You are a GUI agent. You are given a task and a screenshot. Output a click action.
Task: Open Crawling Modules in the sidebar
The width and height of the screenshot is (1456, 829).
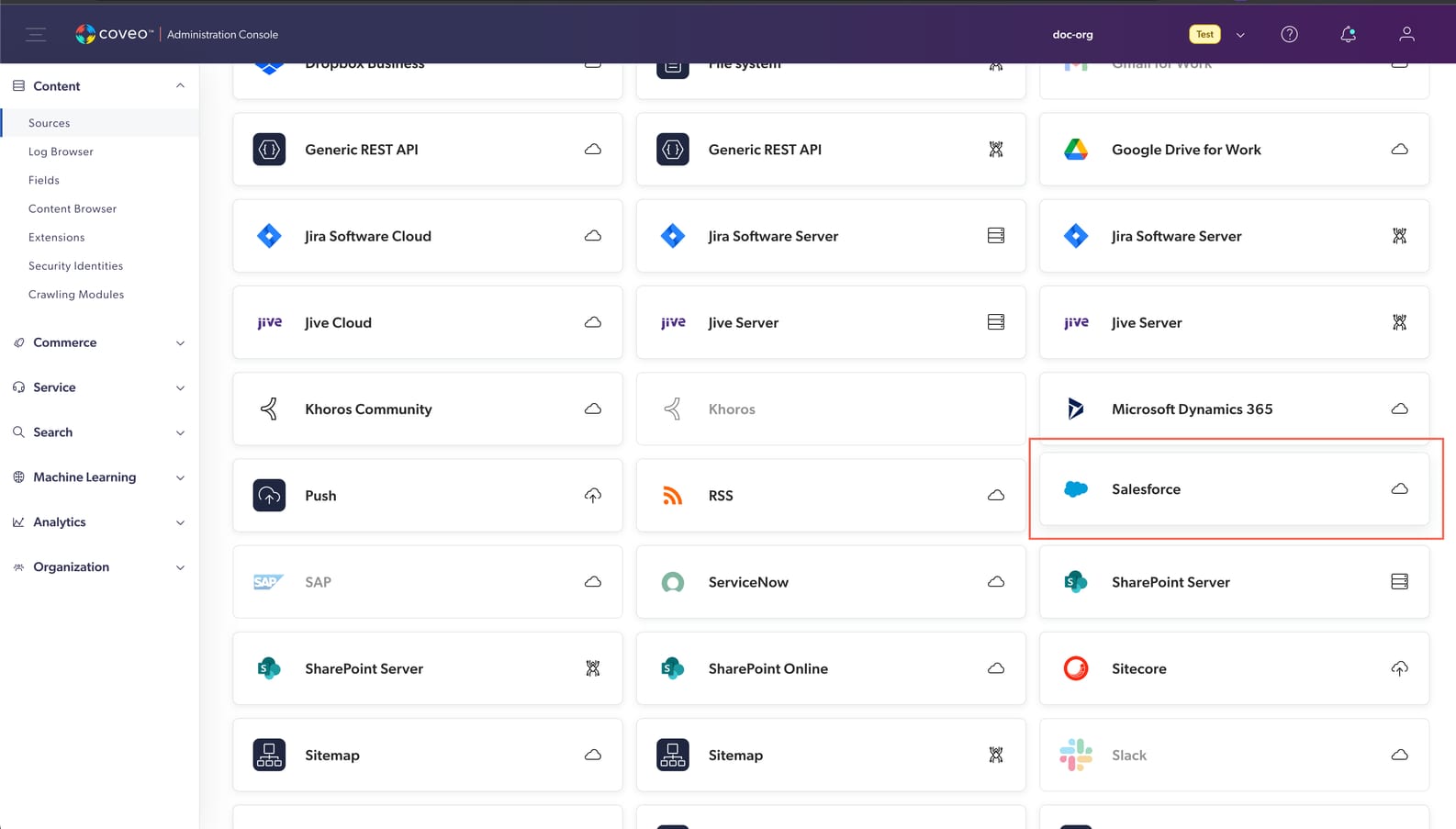[76, 294]
